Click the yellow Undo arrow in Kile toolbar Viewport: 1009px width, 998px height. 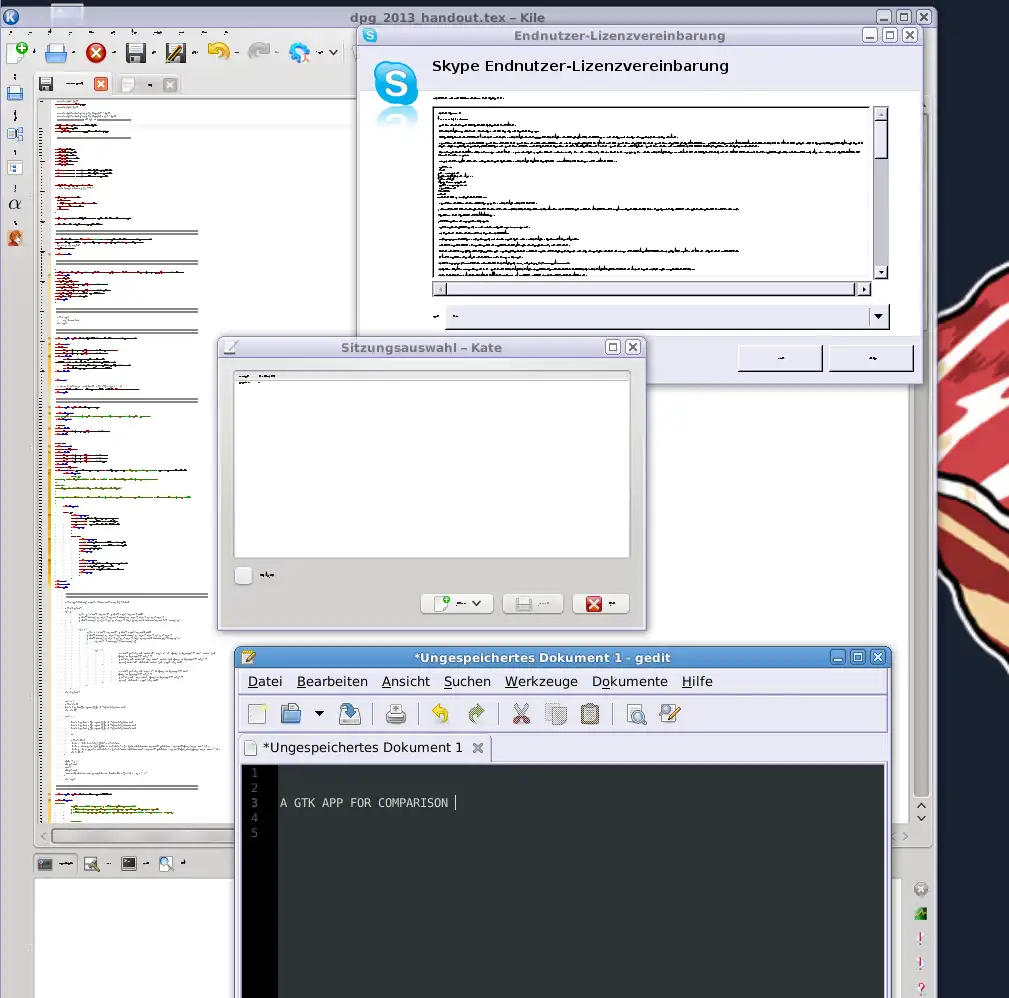pos(219,51)
